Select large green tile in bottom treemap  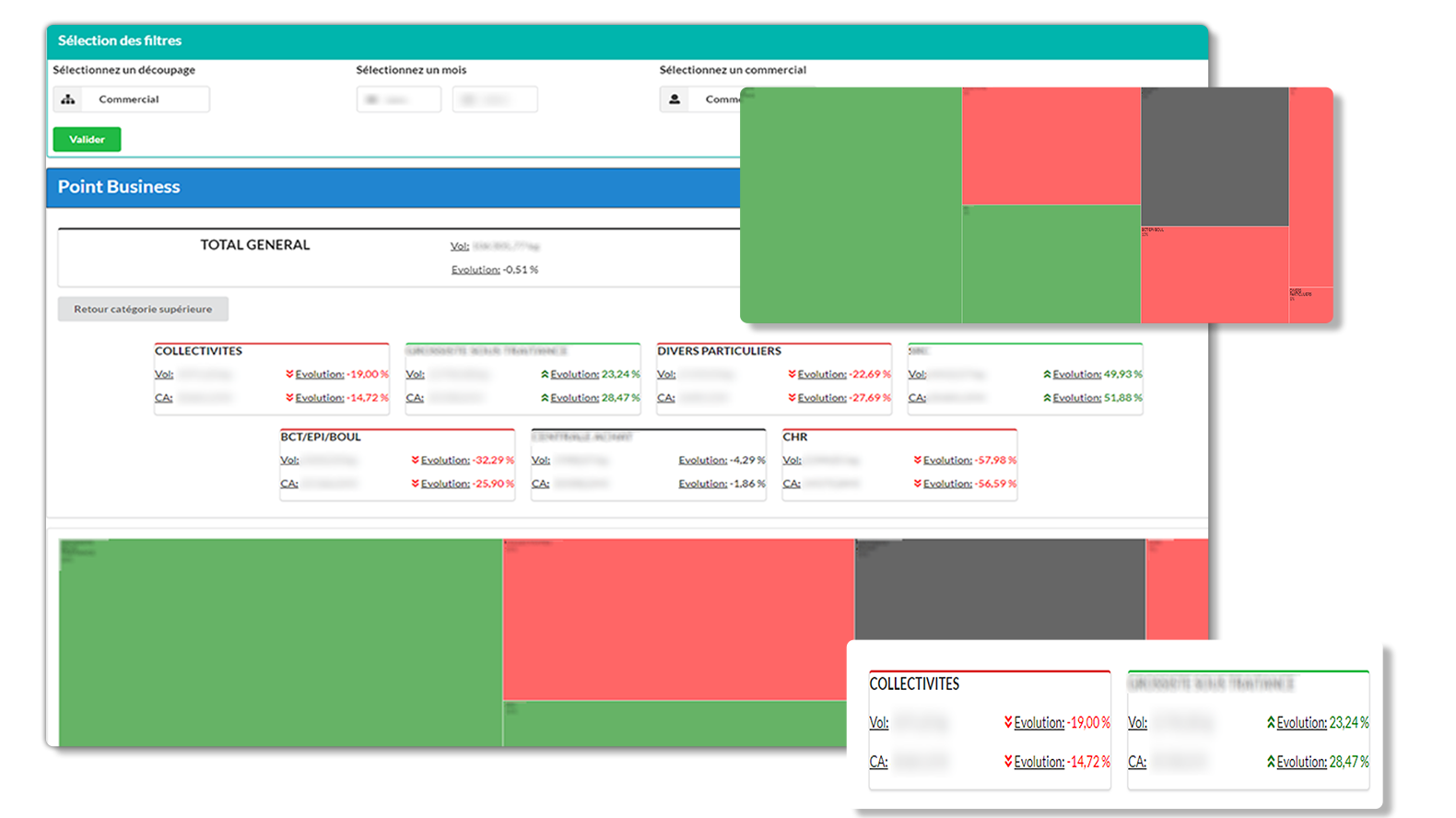tap(280, 643)
